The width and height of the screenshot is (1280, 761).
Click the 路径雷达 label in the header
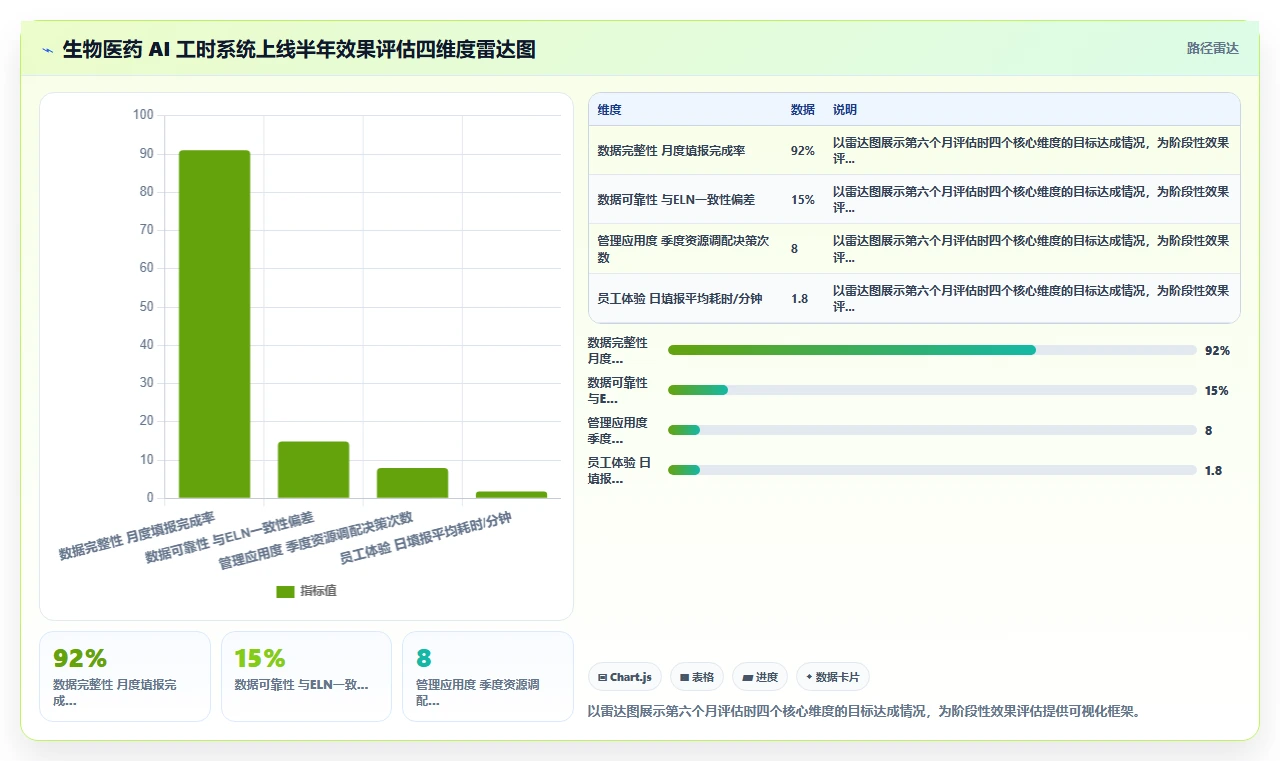coord(1212,48)
